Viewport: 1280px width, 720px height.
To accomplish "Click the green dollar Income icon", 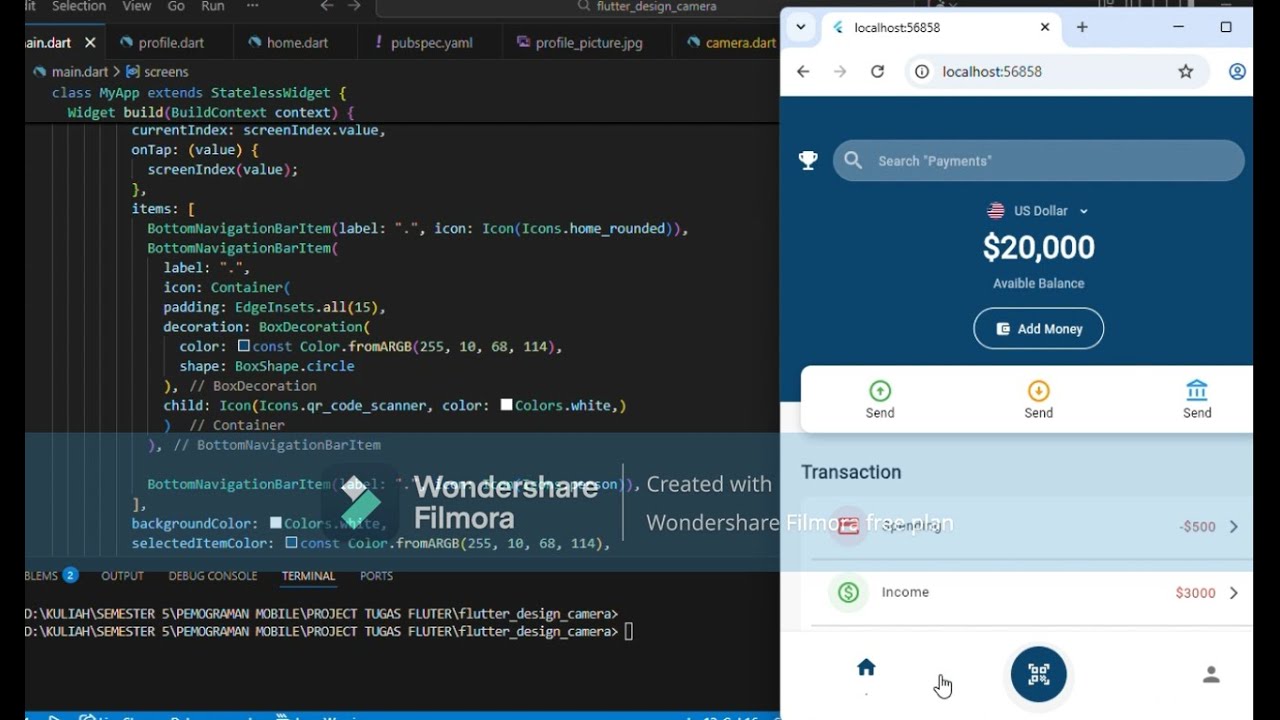I will [x=848, y=592].
